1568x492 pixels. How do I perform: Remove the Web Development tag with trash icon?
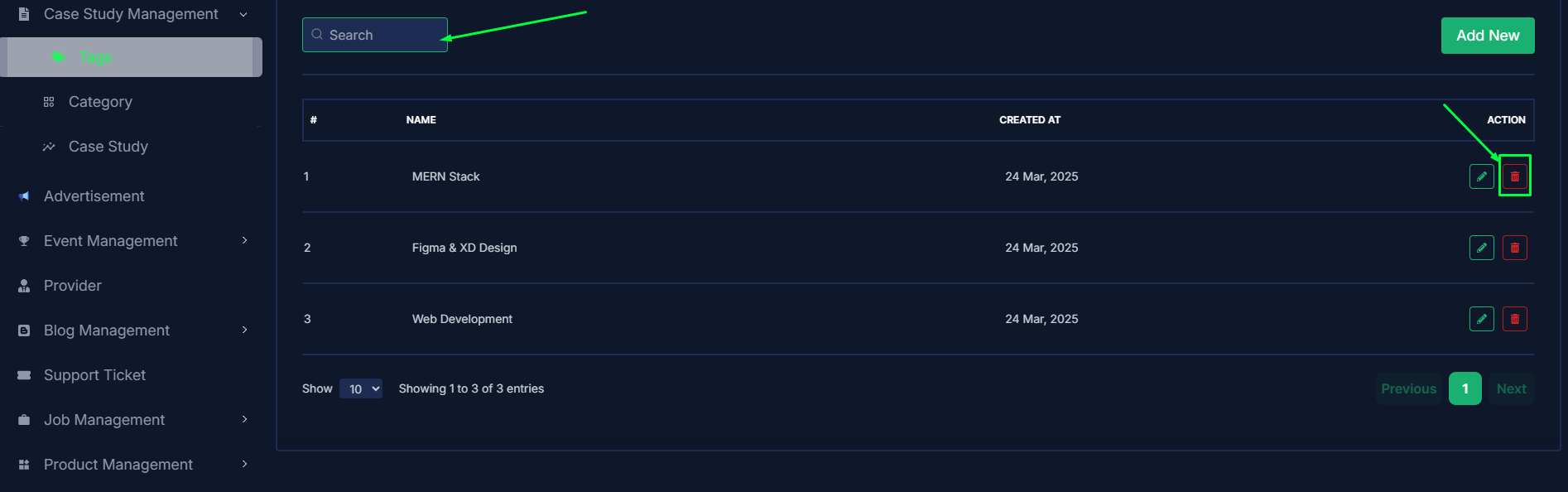tap(1514, 319)
